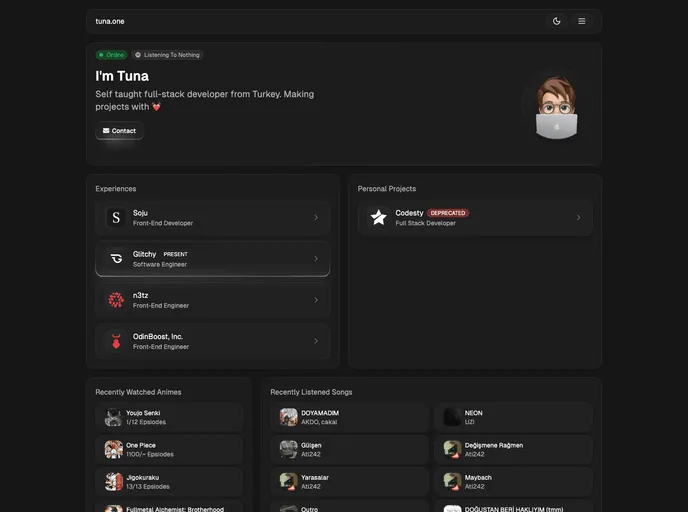Click the tuna.one site logo

click(110, 21)
